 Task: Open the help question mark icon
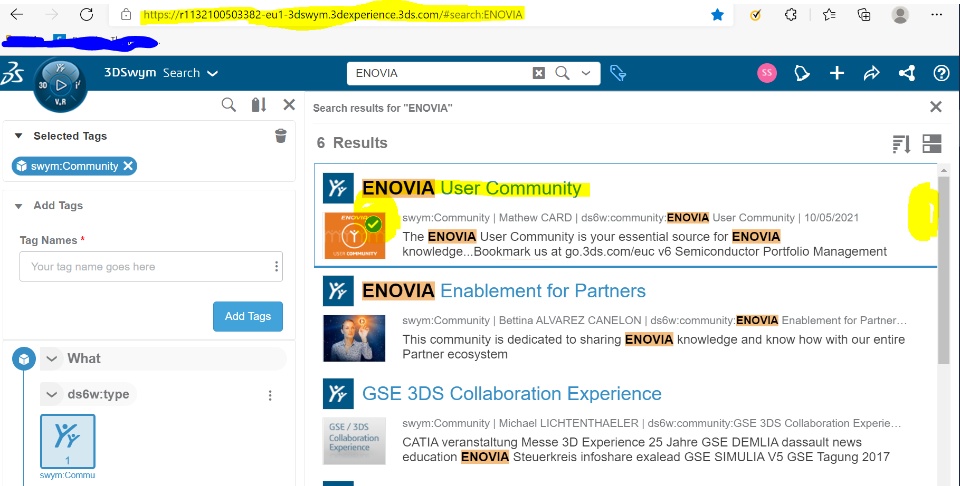tap(941, 73)
